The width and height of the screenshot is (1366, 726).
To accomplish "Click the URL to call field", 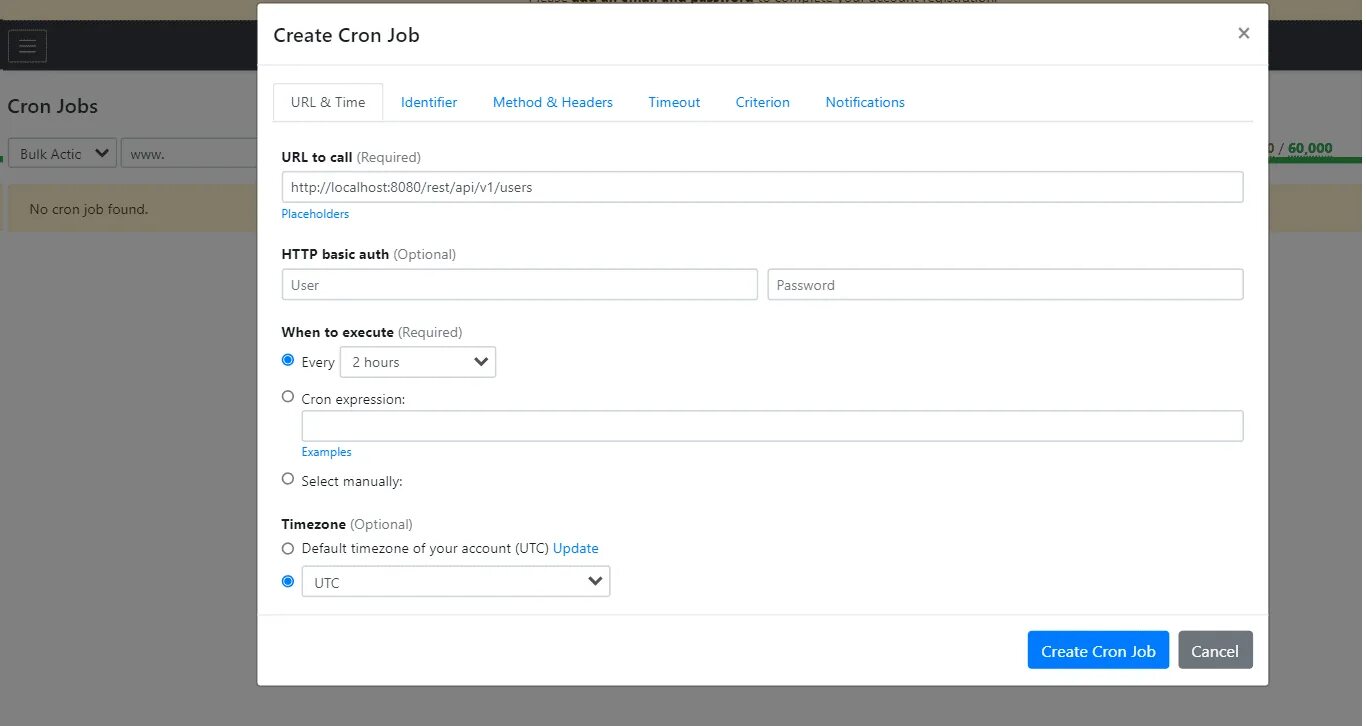I will pos(762,187).
